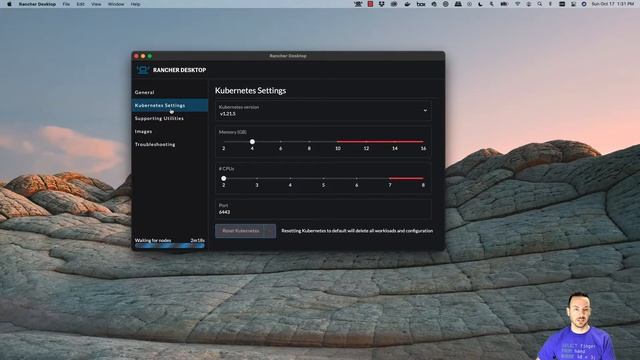Viewport: 640px width, 360px height.
Task: Click the 'v1.21.5' version value
Action: point(228,114)
